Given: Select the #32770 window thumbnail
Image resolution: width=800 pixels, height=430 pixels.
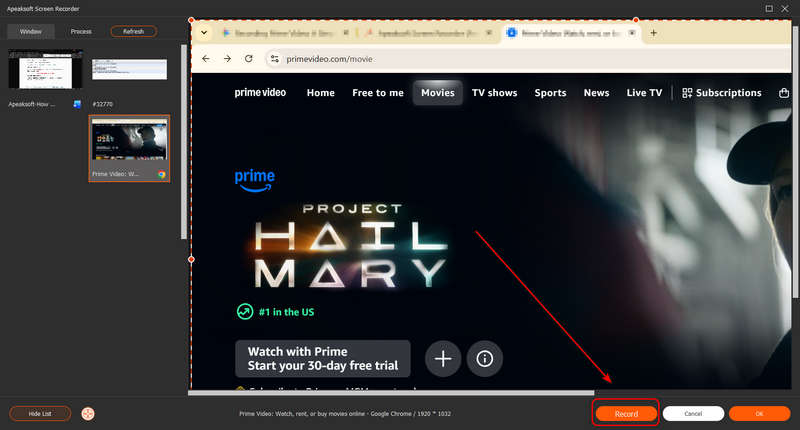Looking at the screenshot, I should tap(129, 69).
